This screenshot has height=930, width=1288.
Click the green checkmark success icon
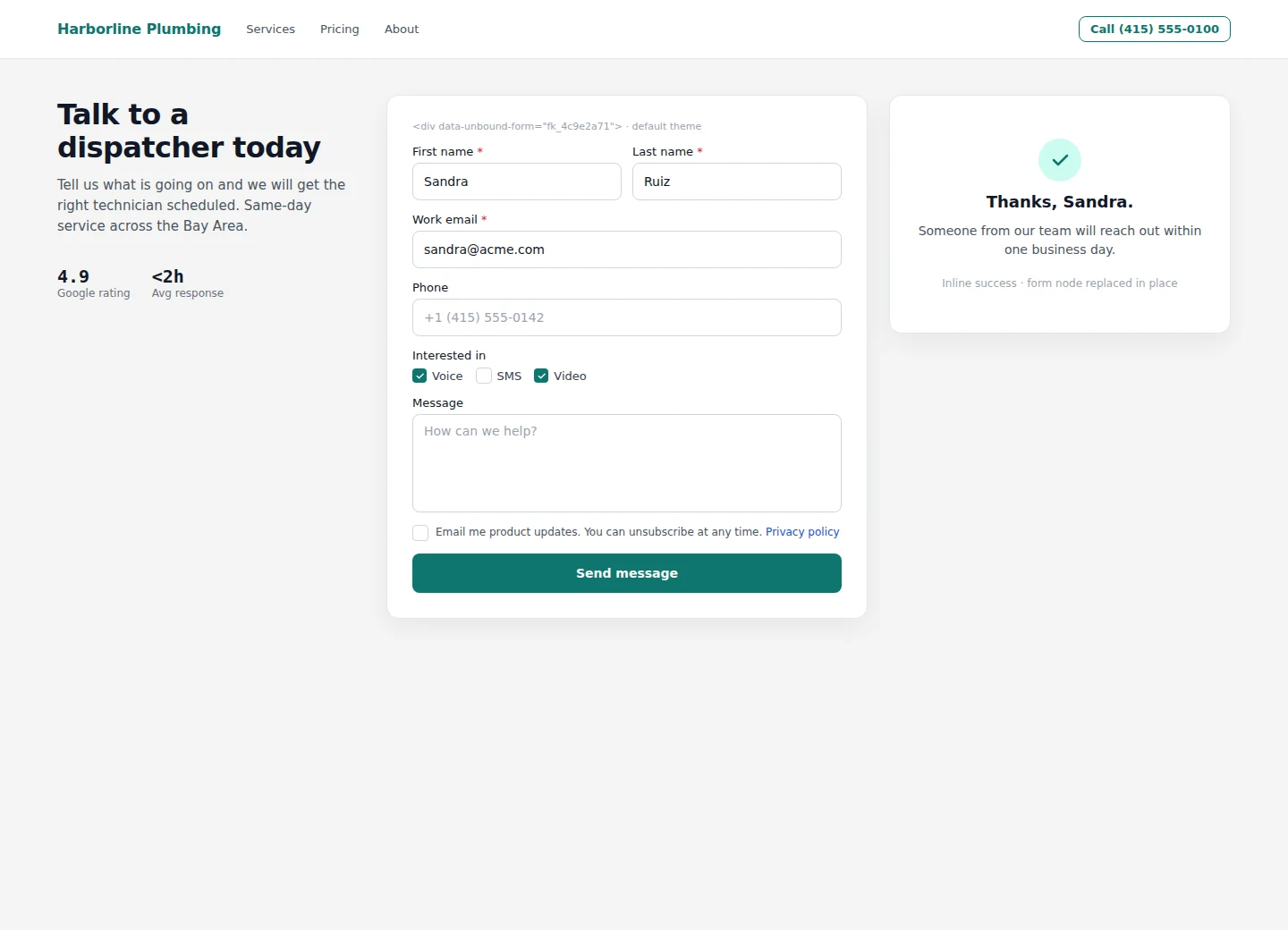coord(1060,160)
